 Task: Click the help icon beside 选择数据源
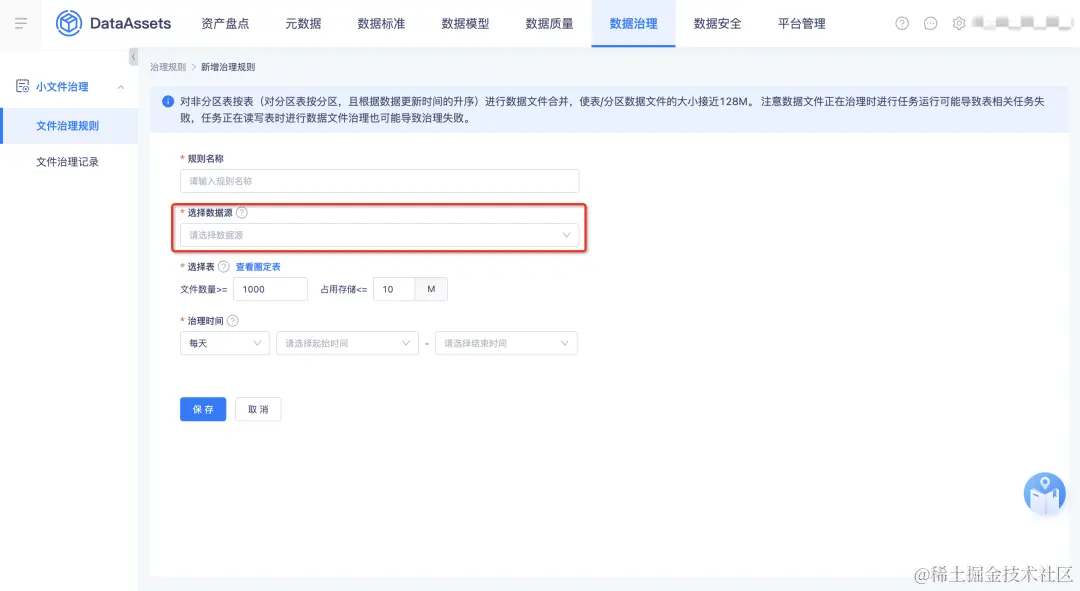point(242,212)
